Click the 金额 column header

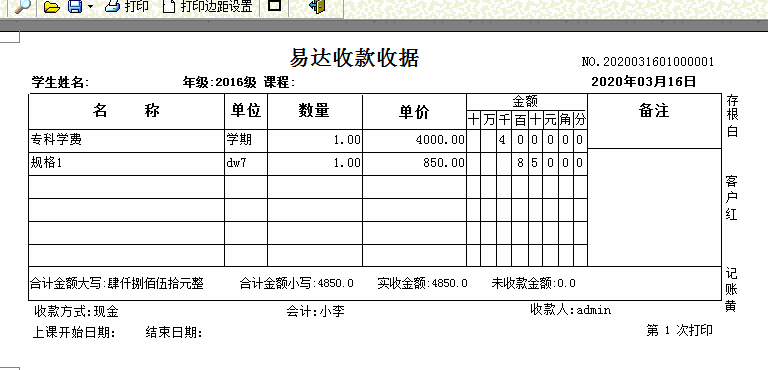pos(526,101)
